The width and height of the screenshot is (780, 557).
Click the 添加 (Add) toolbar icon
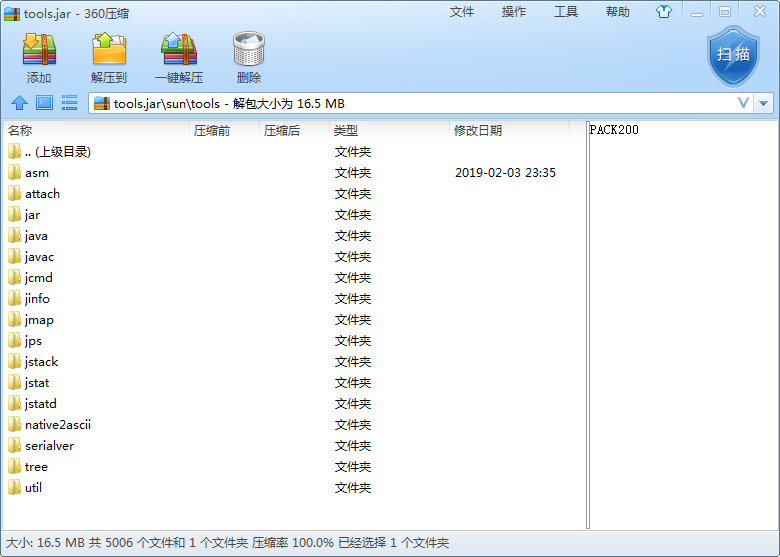[x=39, y=57]
